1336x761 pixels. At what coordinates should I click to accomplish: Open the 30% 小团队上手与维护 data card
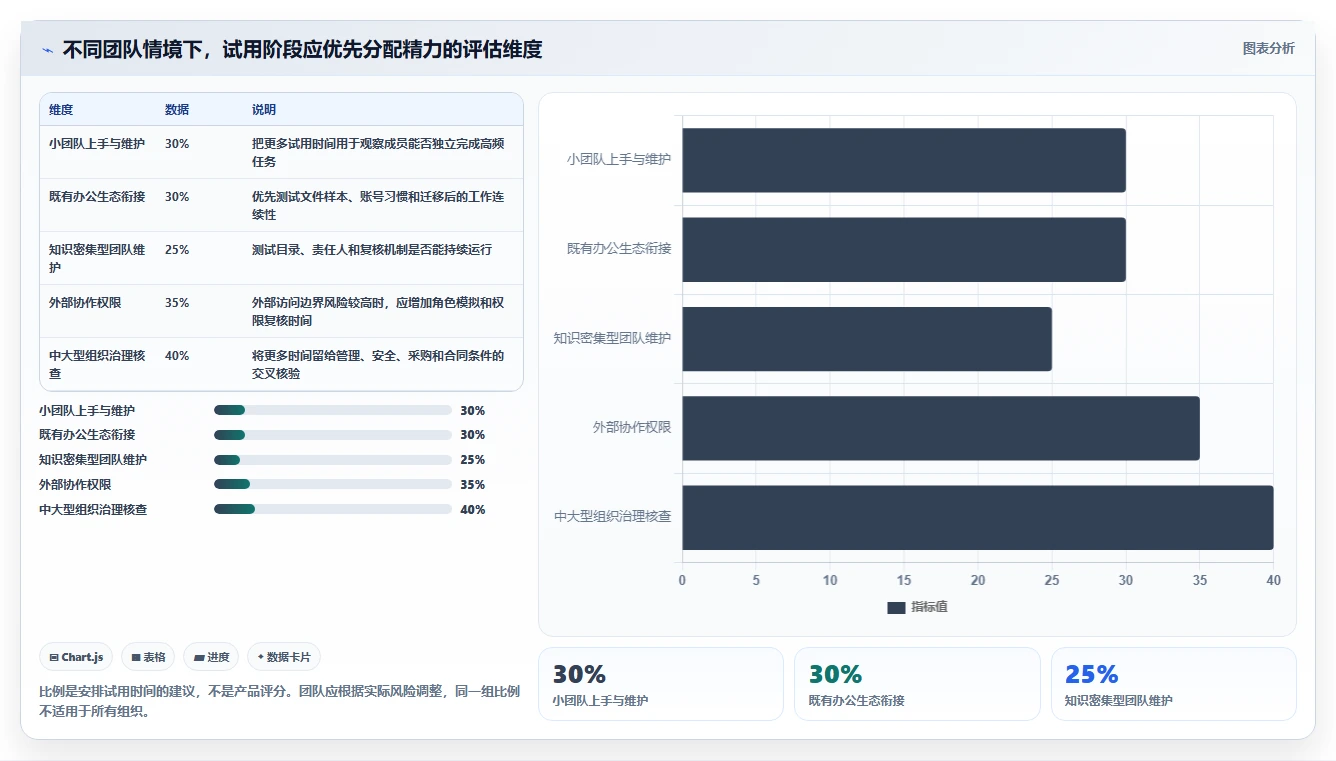tap(661, 684)
